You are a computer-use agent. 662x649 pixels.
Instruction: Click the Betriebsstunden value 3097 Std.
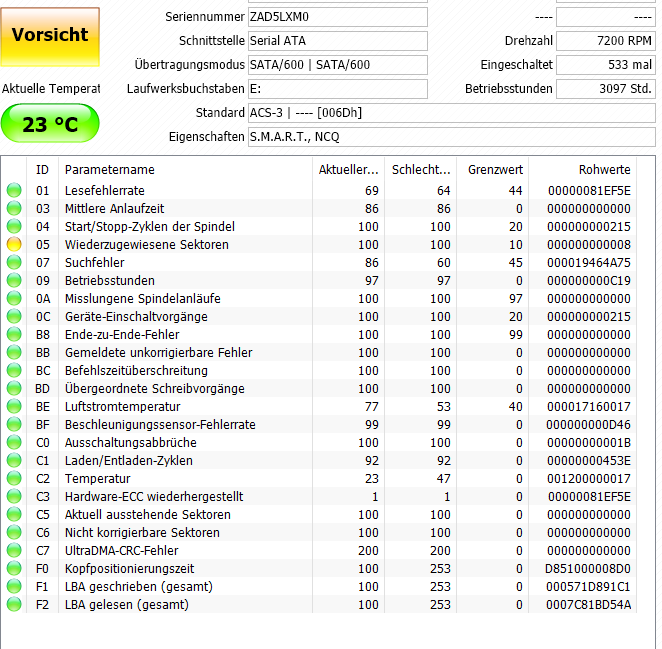pyautogui.click(x=606, y=89)
